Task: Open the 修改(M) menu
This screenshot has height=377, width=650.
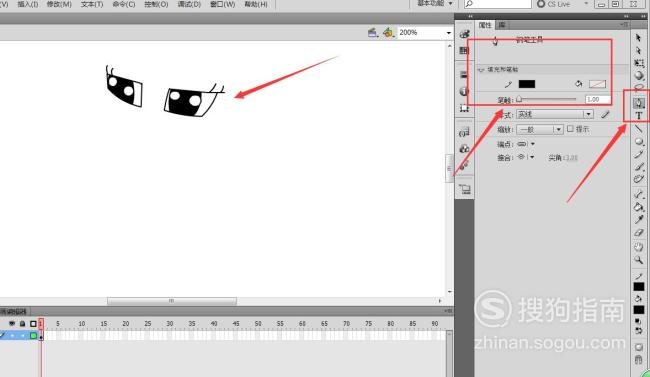Action: [59, 4]
